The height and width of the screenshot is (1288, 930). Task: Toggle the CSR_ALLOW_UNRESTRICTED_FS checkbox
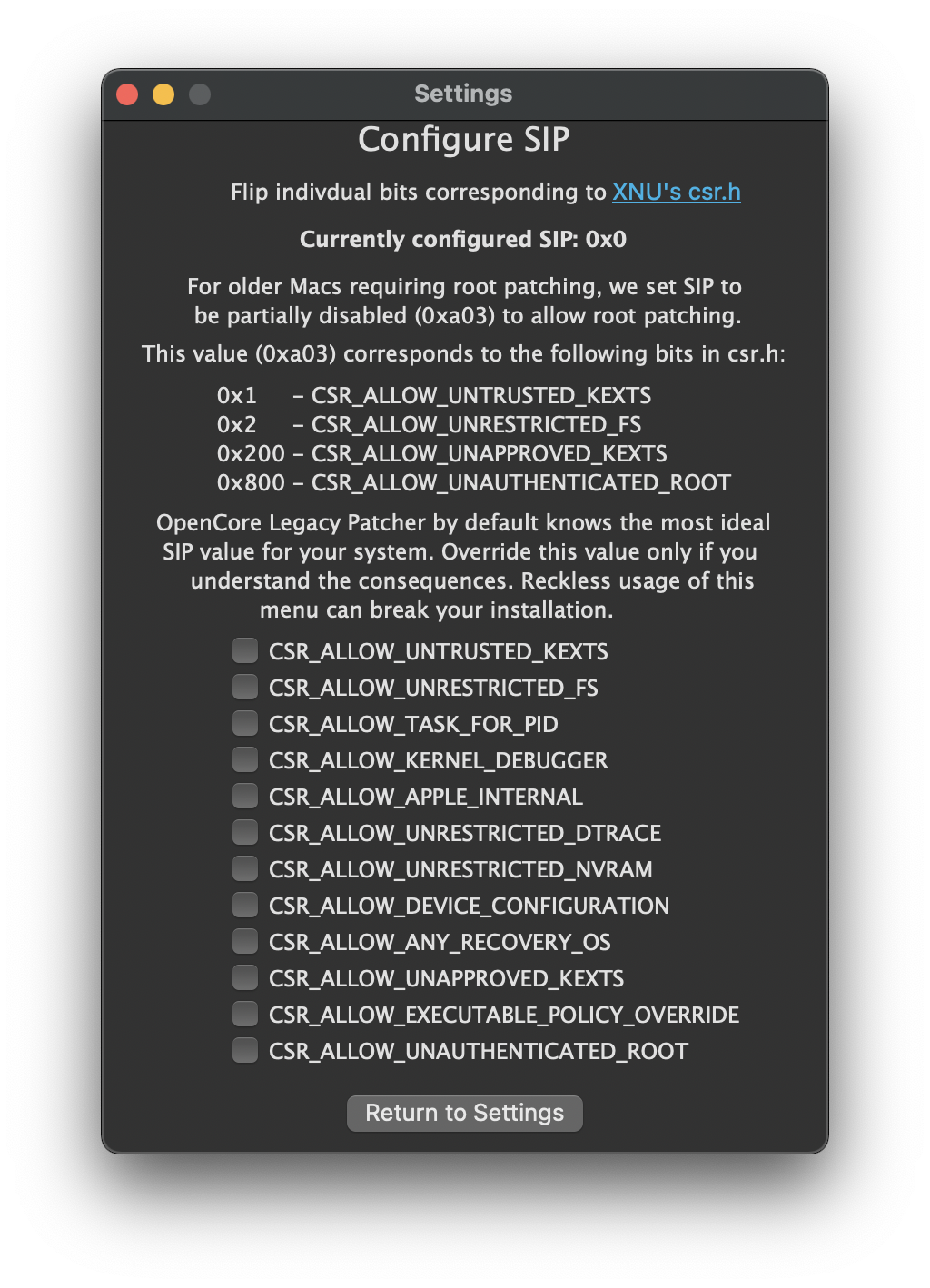[x=245, y=688]
